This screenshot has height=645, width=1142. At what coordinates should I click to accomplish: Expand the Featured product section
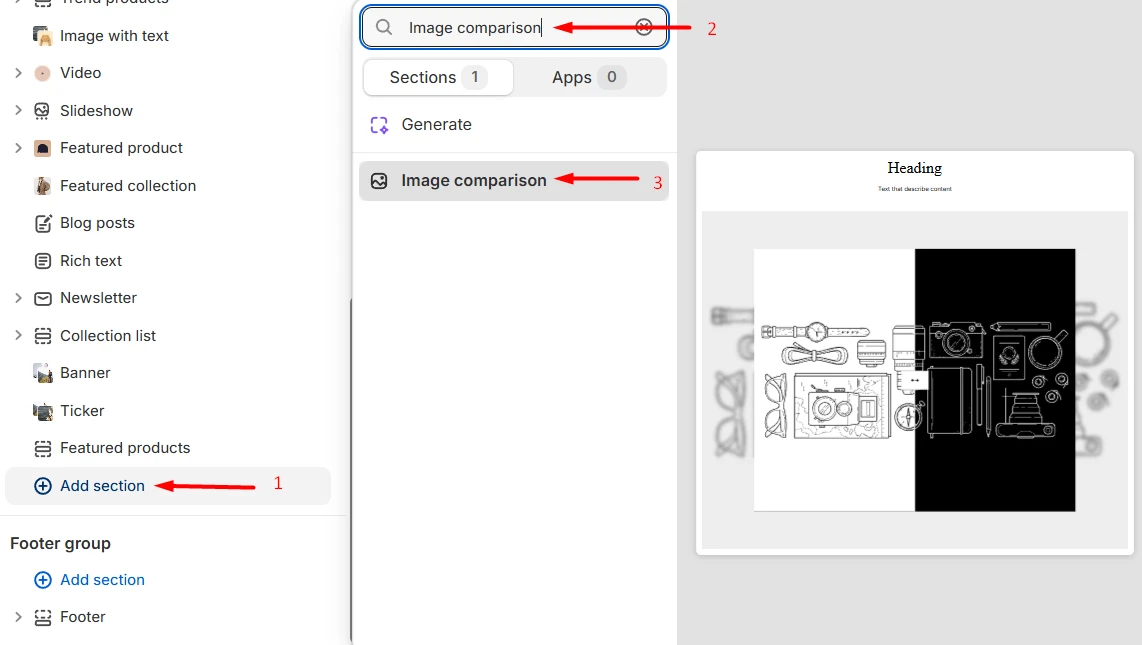click(x=19, y=148)
